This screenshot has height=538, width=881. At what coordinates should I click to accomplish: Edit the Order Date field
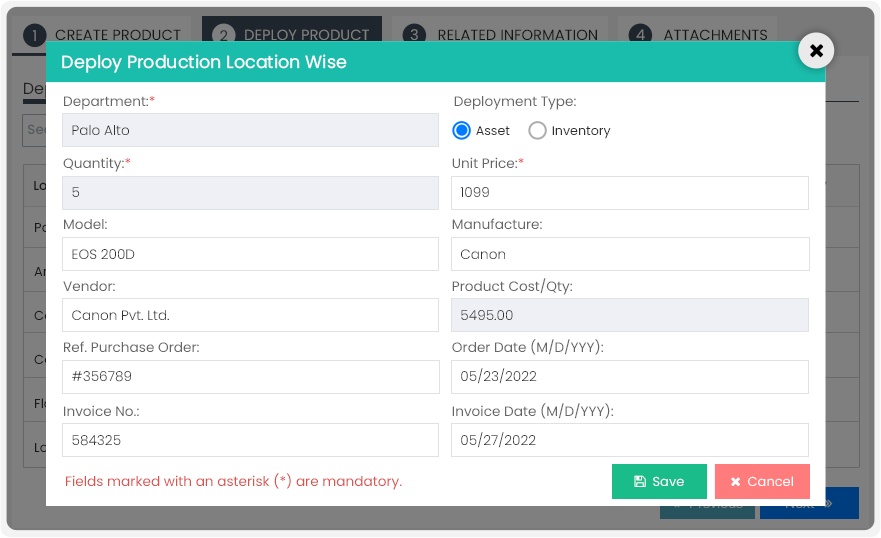pos(630,376)
